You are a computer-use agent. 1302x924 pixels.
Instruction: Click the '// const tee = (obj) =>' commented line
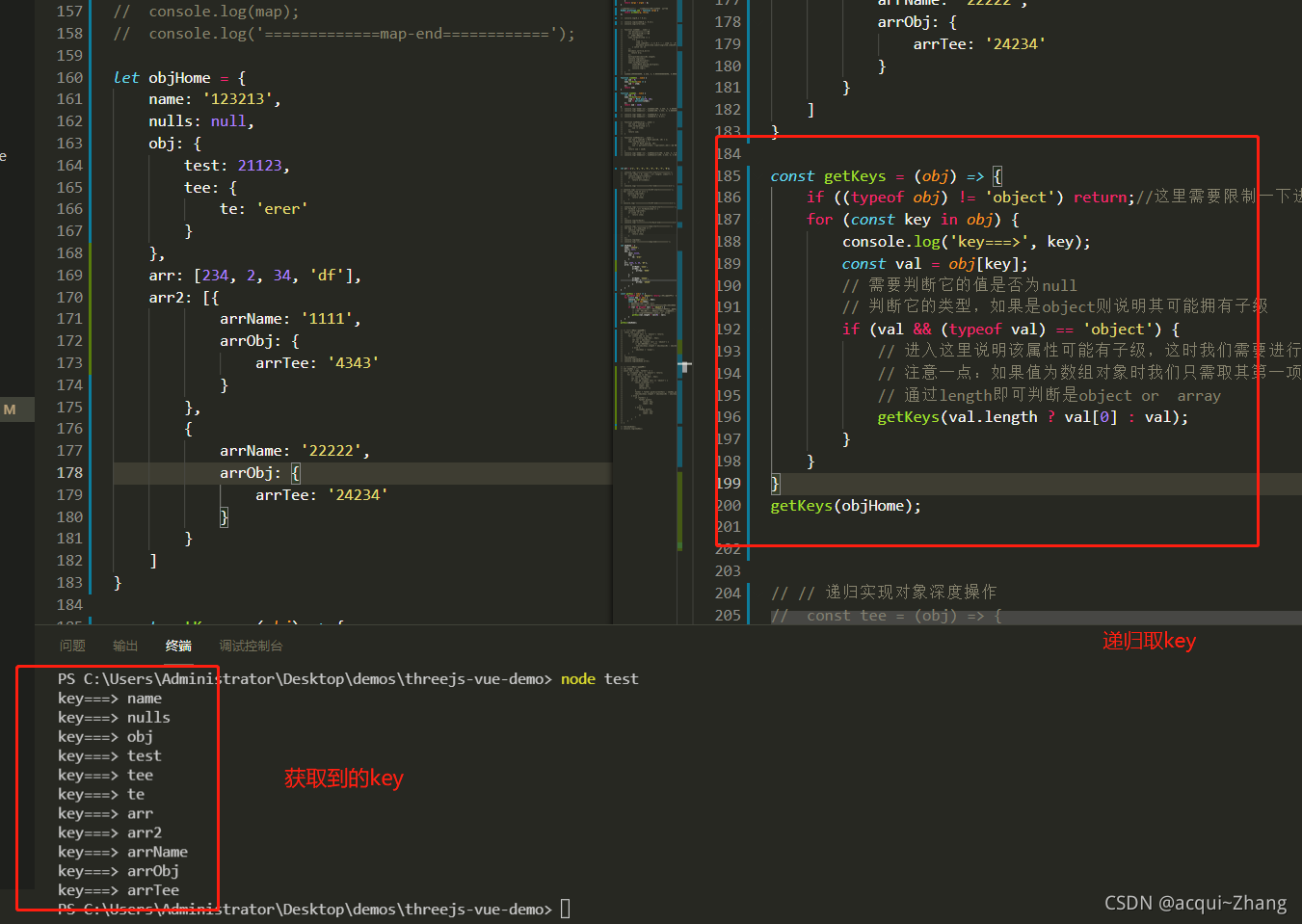[x=887, y=616]
